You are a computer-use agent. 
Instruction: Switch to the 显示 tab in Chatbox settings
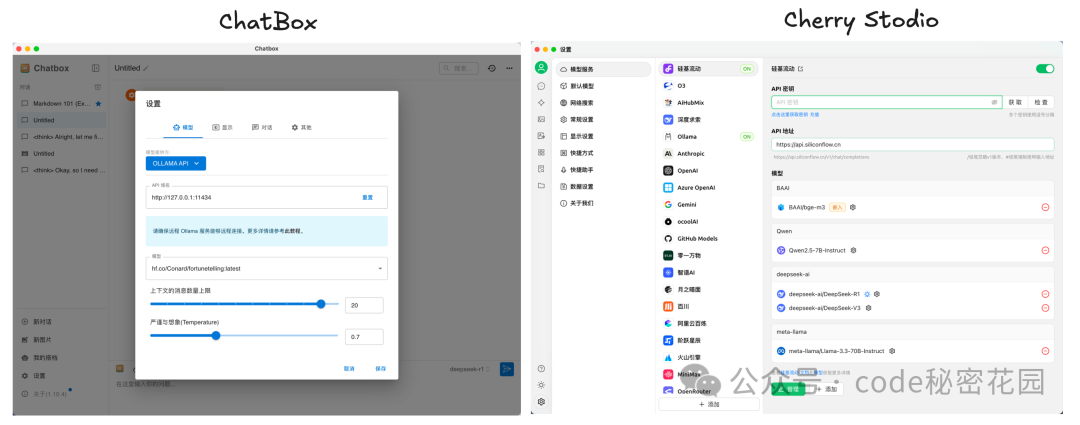coord(222,127)
